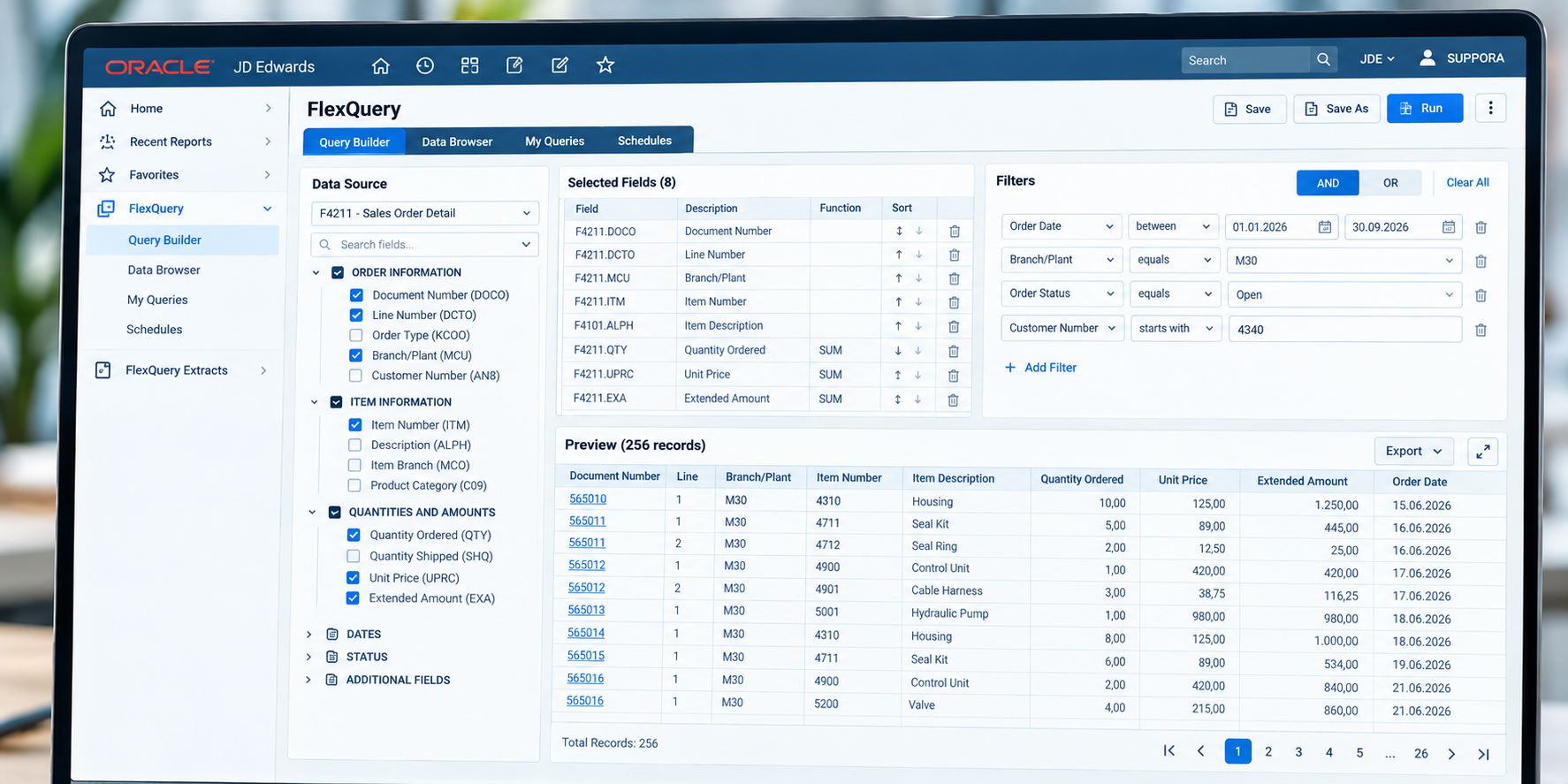Open the F4211 Sales Order Detail dropdown
Viewport: 1568px width, 784px height.
point(425,213)
